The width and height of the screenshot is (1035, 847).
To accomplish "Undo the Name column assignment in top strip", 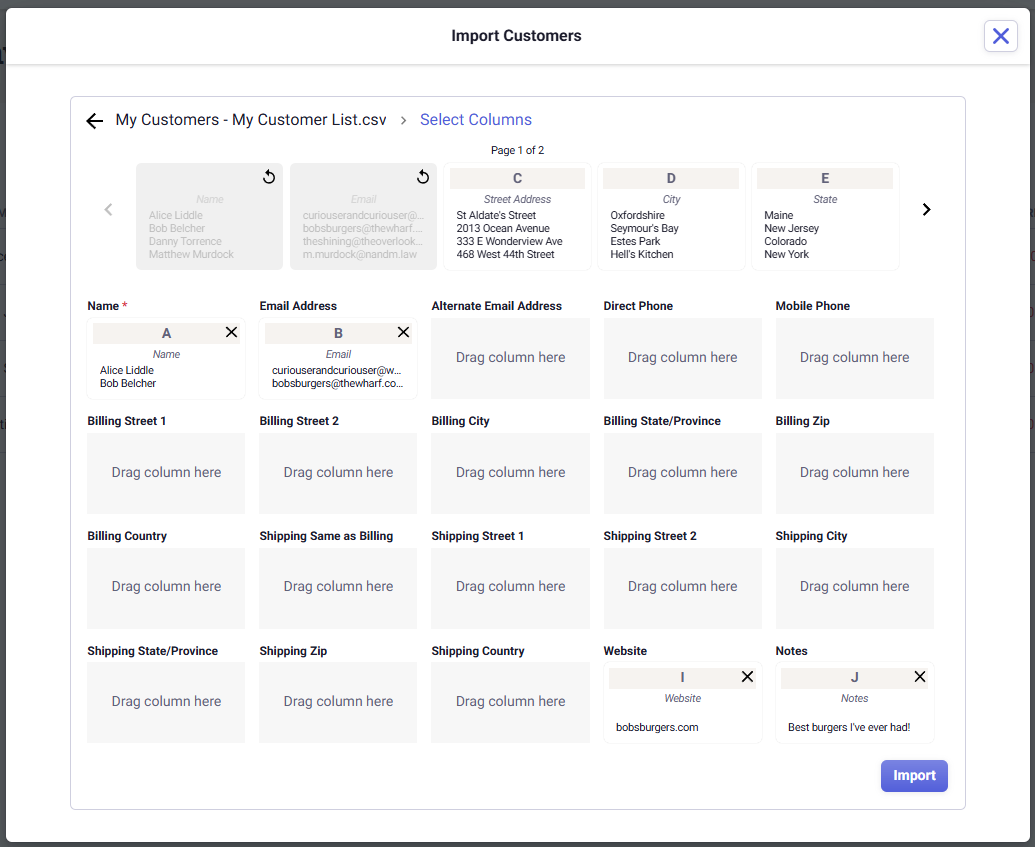I will pyautogui.click(x=268, y=177).
